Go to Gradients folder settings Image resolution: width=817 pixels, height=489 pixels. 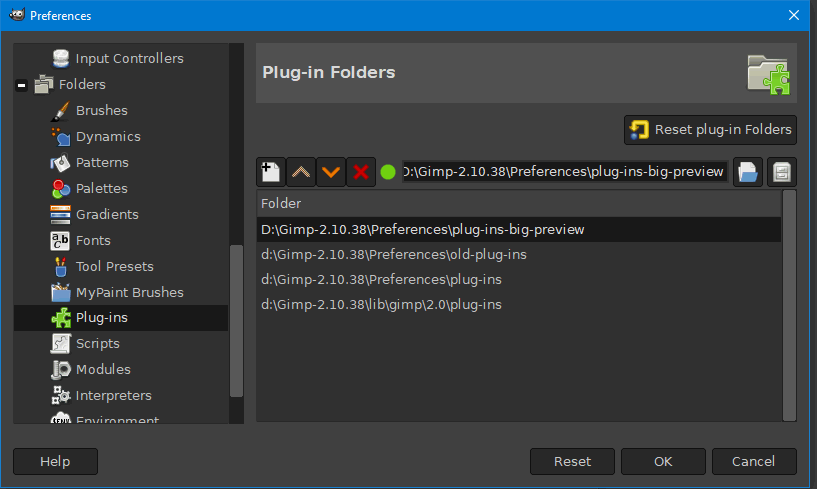(107, 214)
